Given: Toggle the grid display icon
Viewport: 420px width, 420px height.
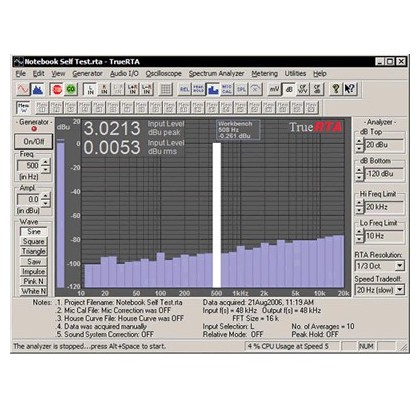Looking at the screenshot, I should [x=166, y=89].
